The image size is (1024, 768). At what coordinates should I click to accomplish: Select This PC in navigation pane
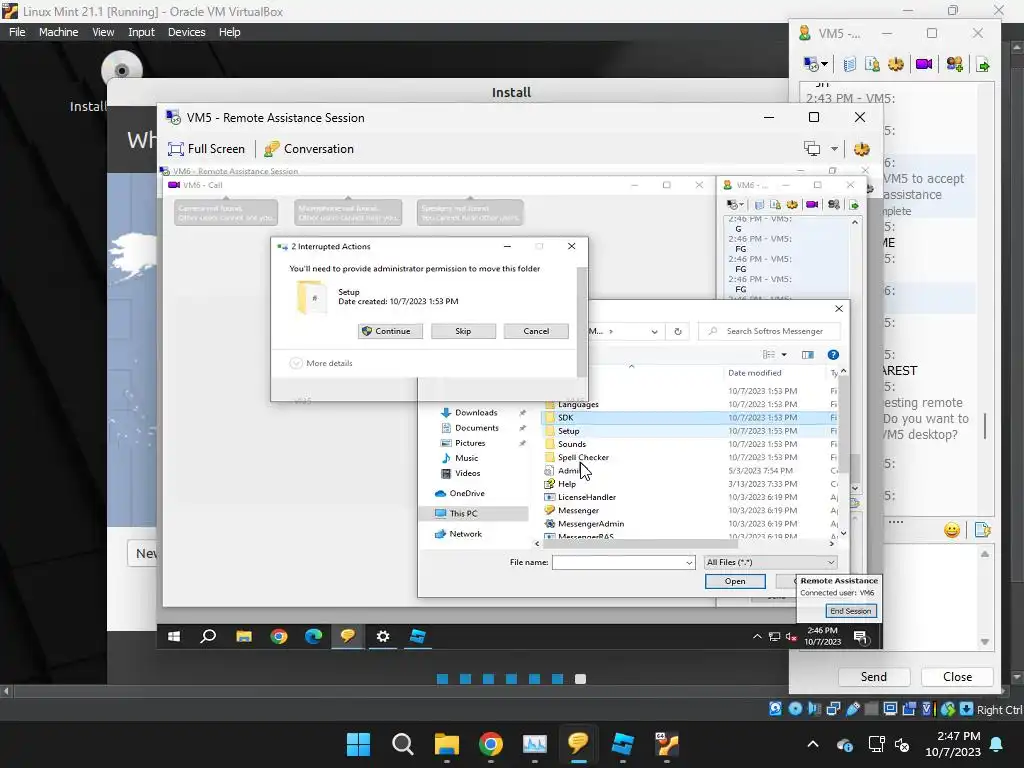coord(463,513)
